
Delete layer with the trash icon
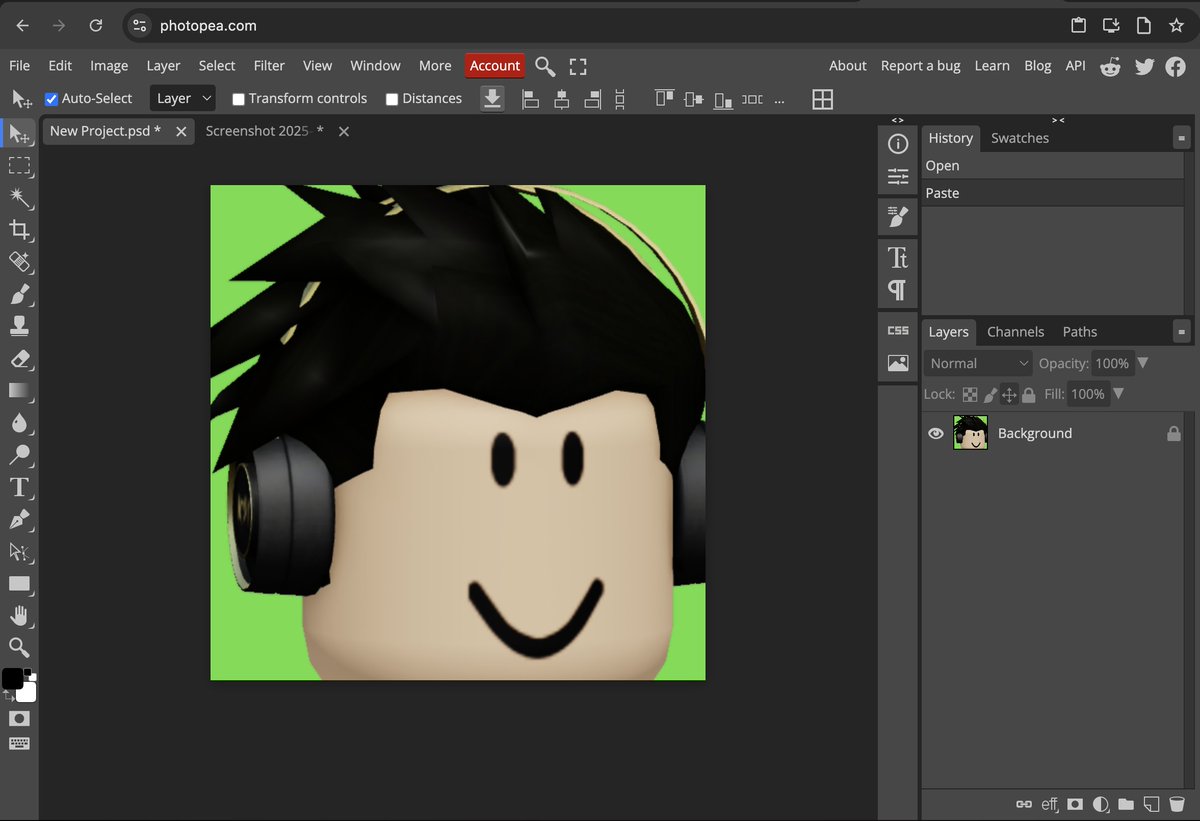(x=1176, y=803)
